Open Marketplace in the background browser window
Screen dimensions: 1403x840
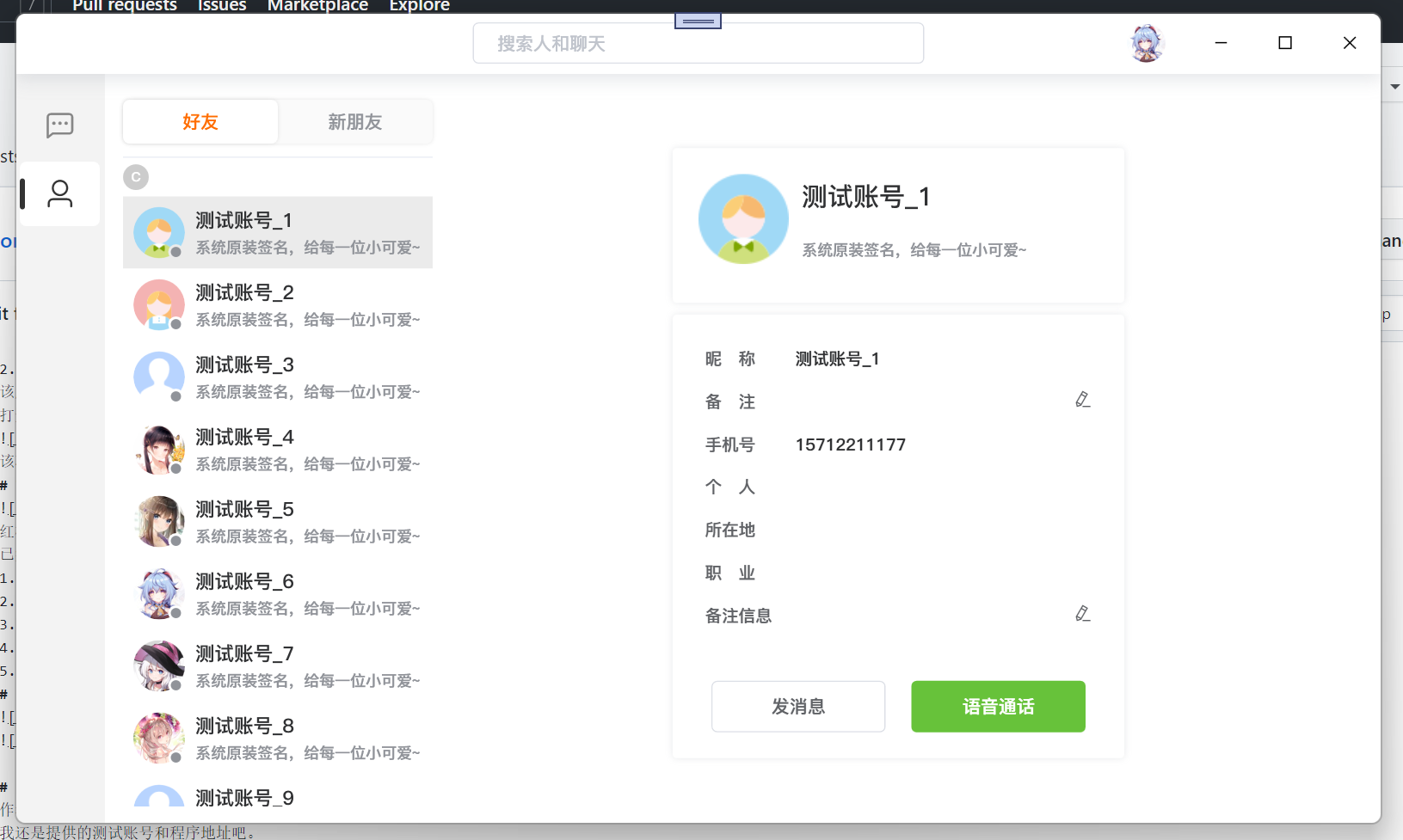(x=317, y=6)
